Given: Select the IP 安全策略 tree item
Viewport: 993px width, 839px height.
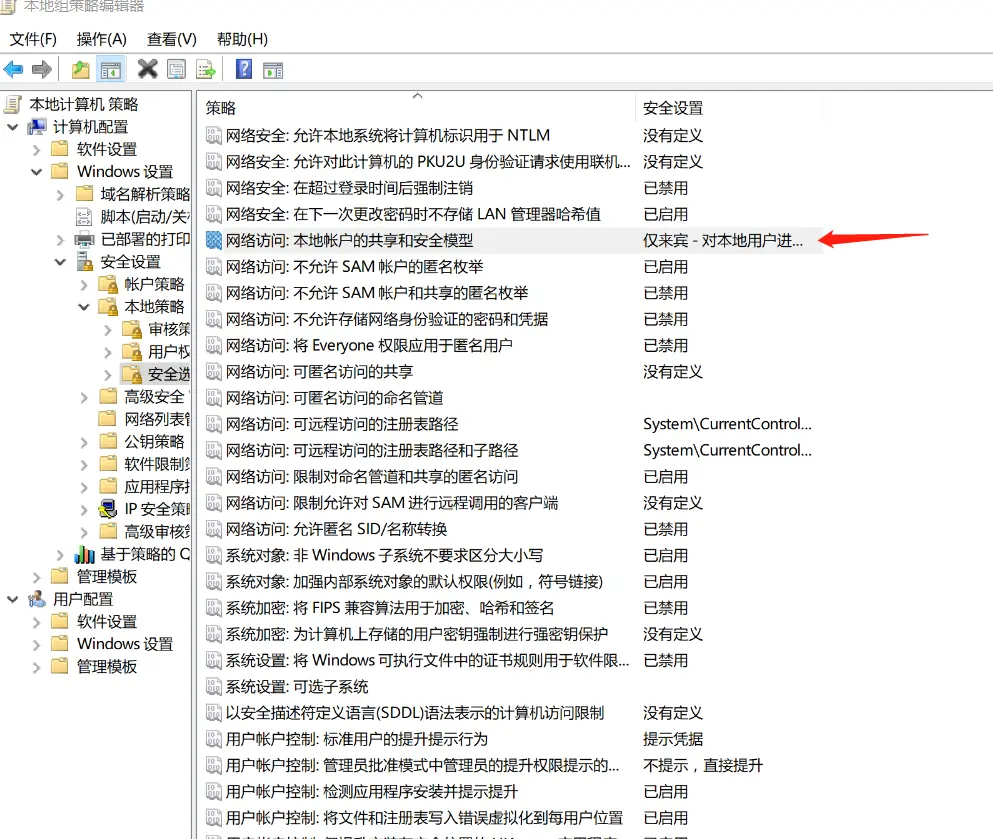Looking at the screenshot, I should pos(156,509).
